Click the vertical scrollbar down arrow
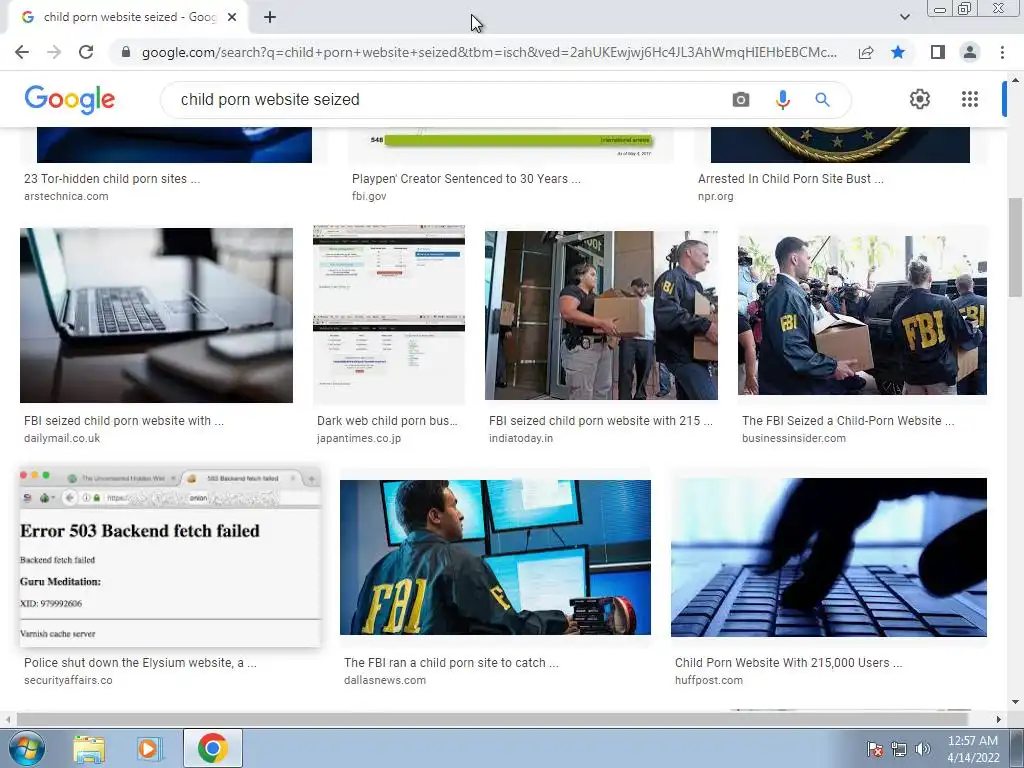Viewport: 1024px width, 768px height. coord(1016,702)
